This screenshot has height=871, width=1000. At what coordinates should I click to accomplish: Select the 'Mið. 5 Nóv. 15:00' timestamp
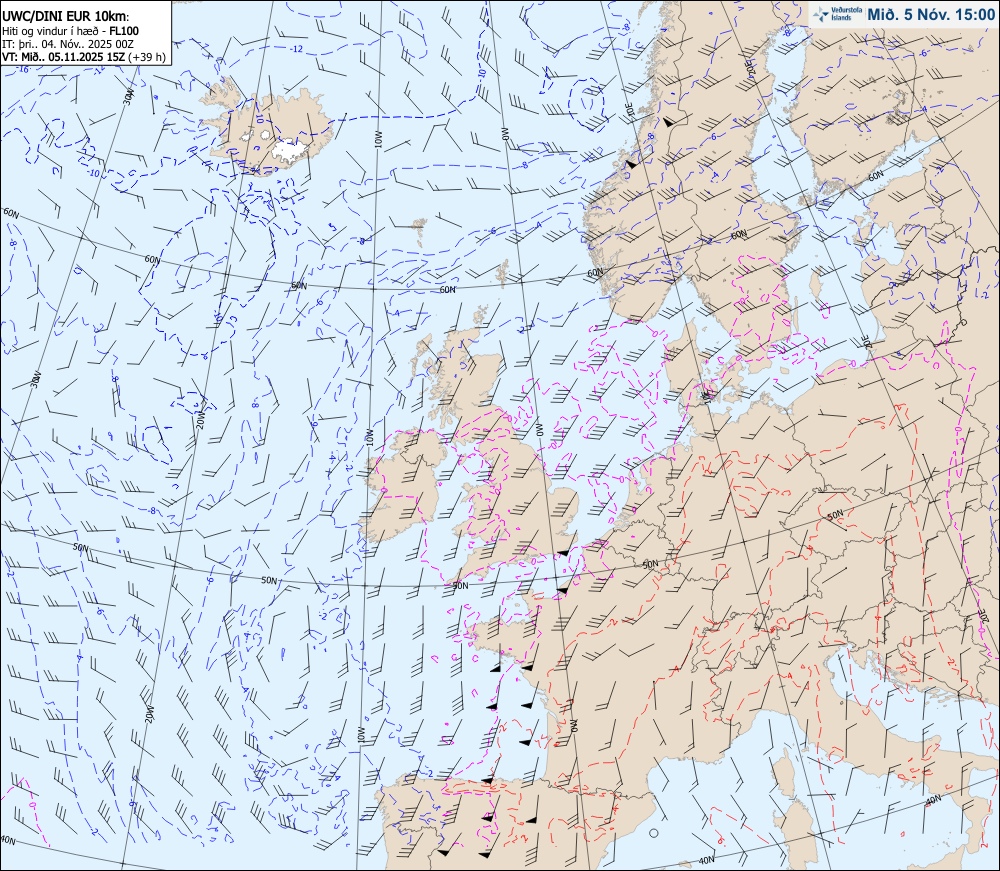(930, 15)
